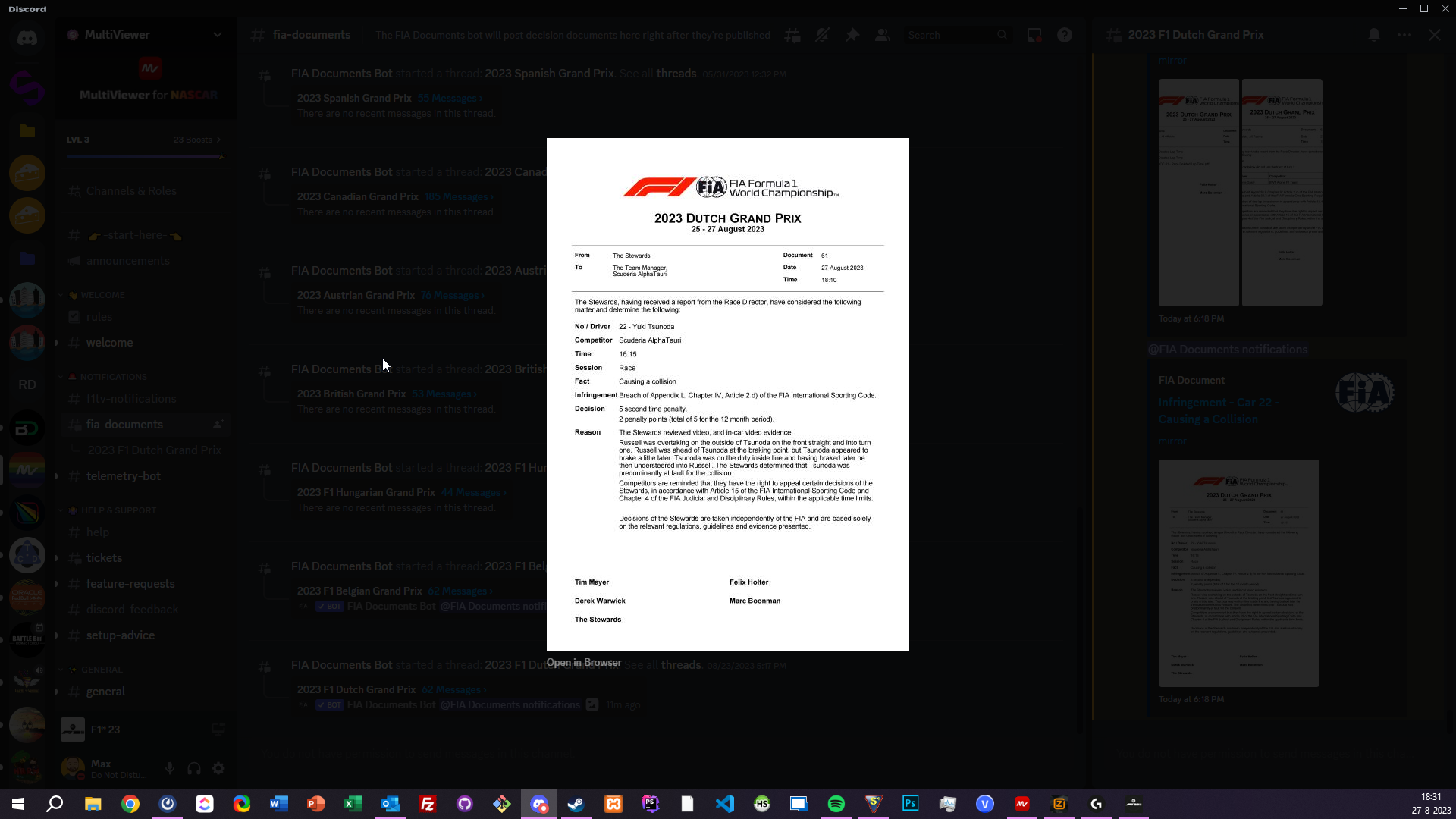Click the Help question mark icon
This screenshot has height=819, width=1456.
(1065, 35)
